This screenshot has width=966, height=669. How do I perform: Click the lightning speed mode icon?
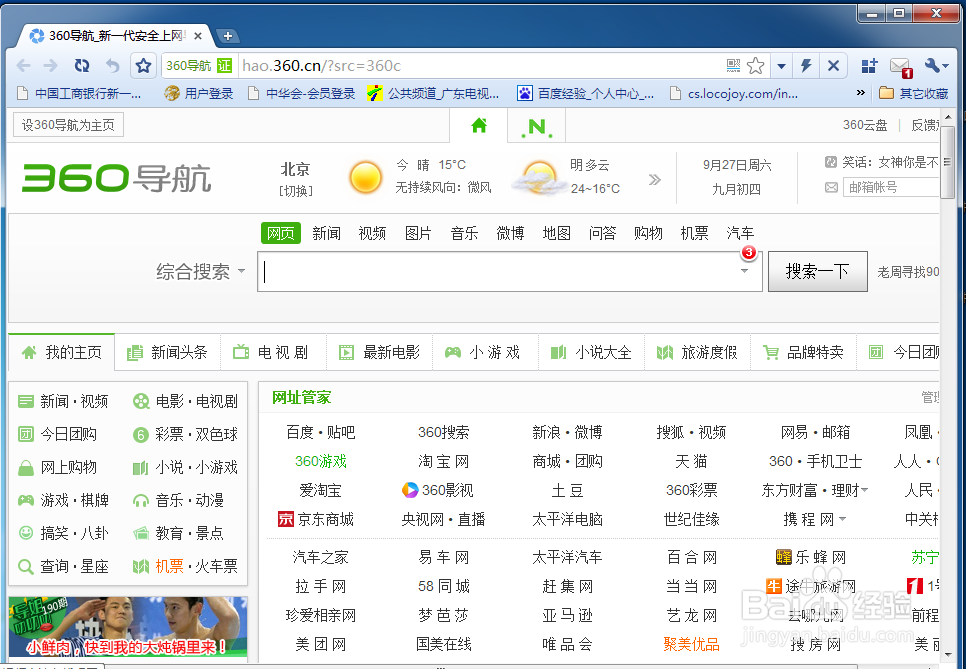click(x=806, y=65)
